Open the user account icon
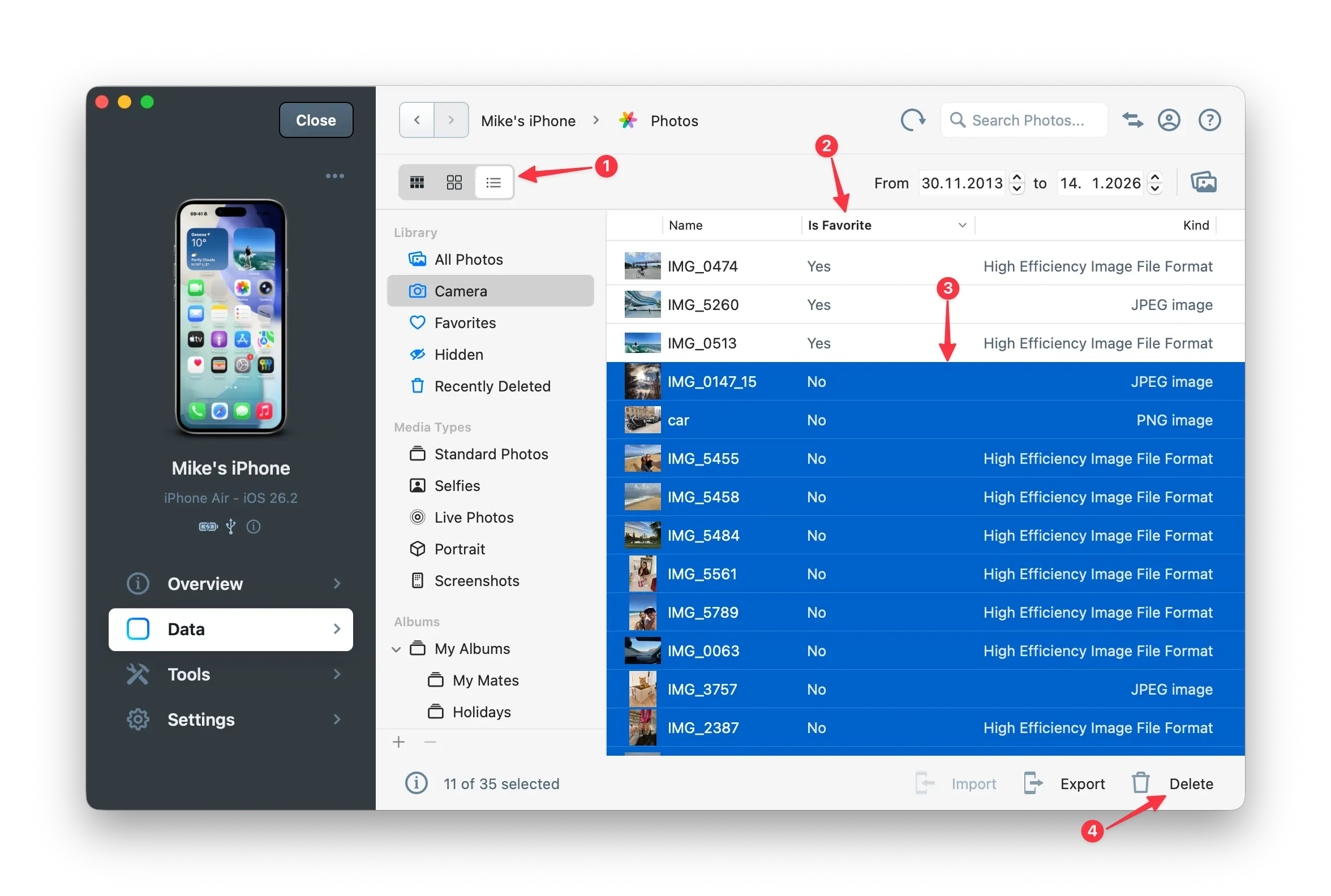Image resolution: width=1331 pixels, height=896 pixels. [x=1169, y=120]
